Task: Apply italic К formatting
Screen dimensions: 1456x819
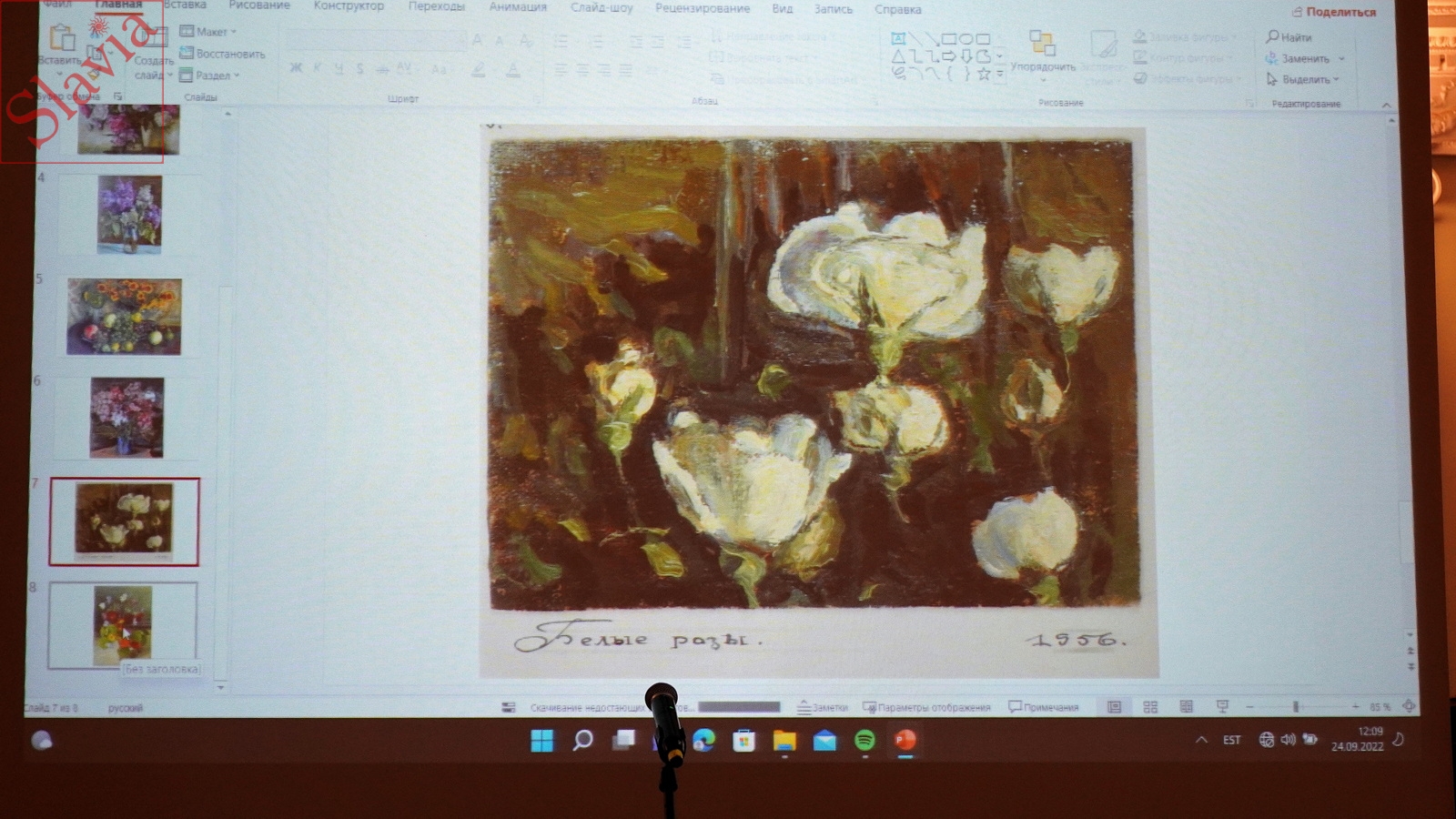Action: [x=318, y=68]
